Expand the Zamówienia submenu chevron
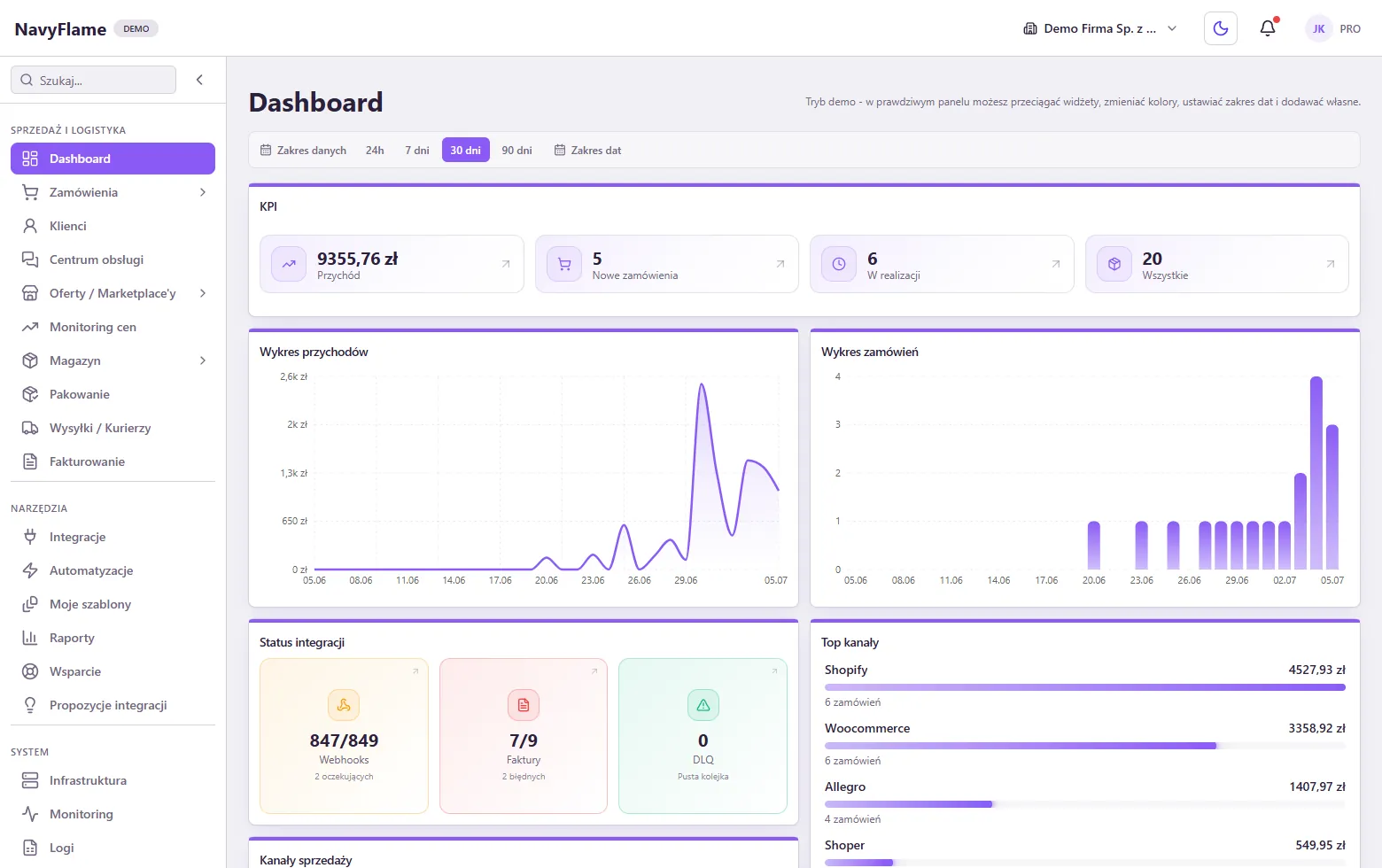The image size is (1382, 868). point(203,192)
